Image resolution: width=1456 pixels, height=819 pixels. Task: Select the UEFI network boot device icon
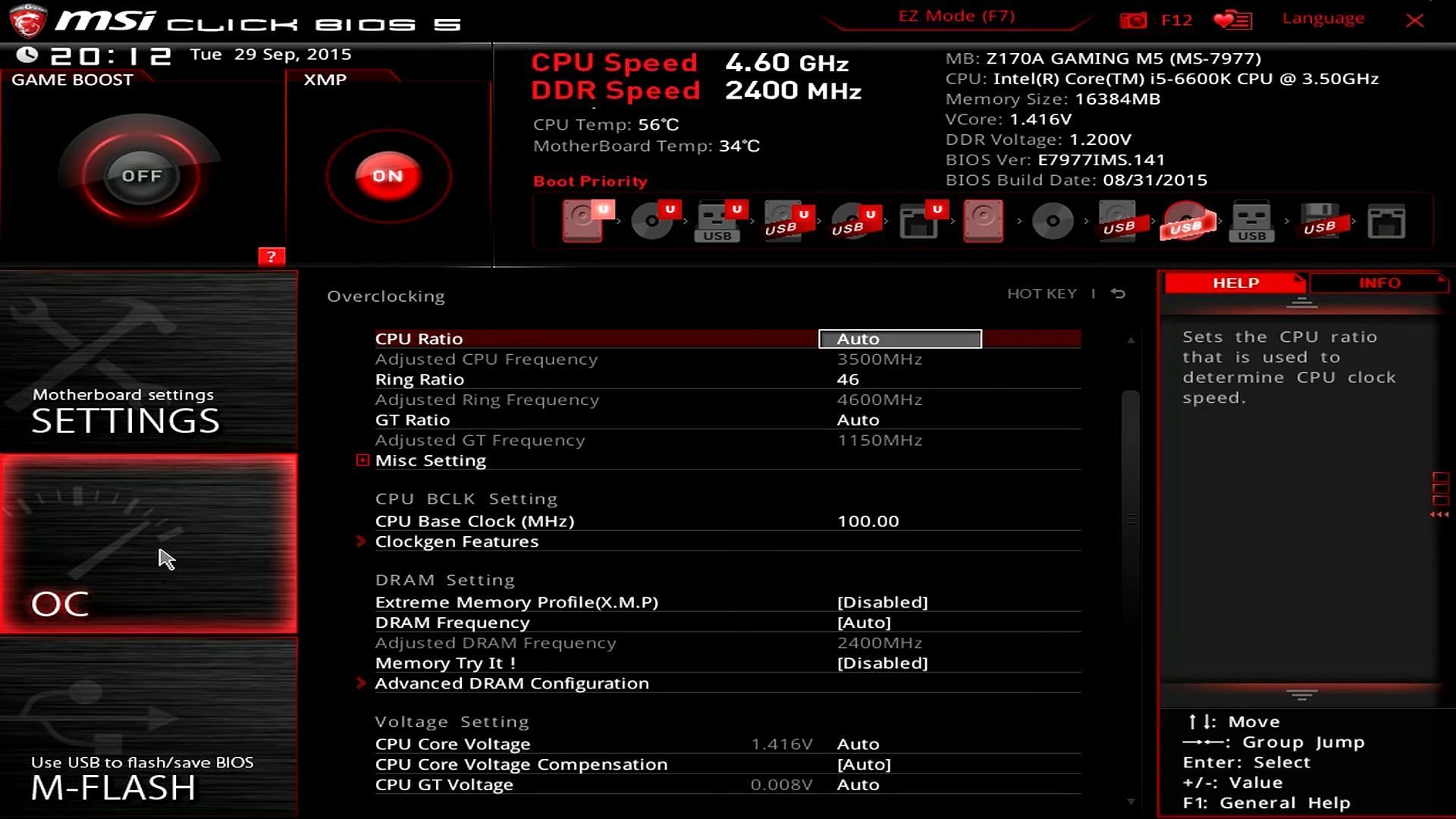[923, 221]
